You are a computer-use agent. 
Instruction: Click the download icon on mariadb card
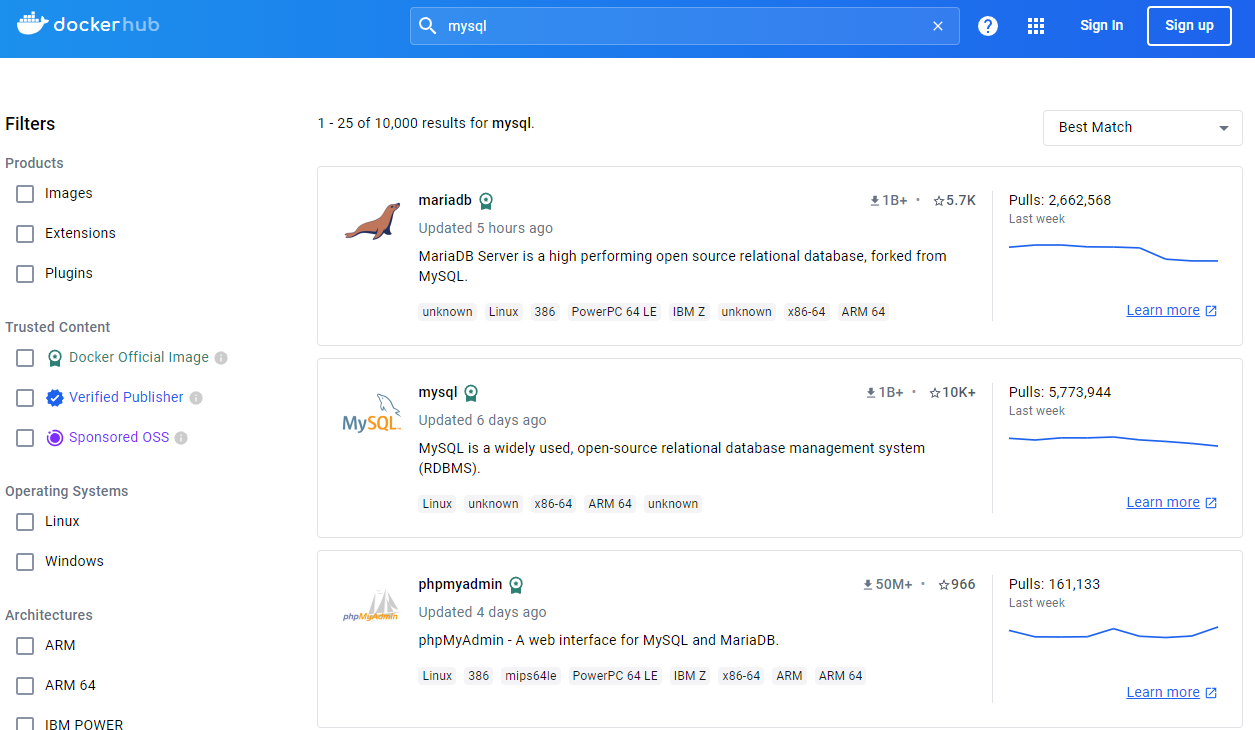[875, 200]
